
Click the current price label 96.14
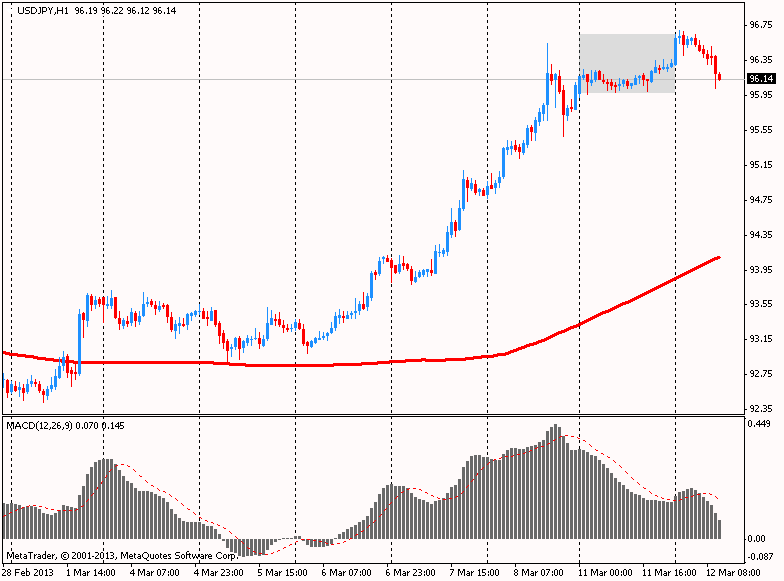[761, 78]
